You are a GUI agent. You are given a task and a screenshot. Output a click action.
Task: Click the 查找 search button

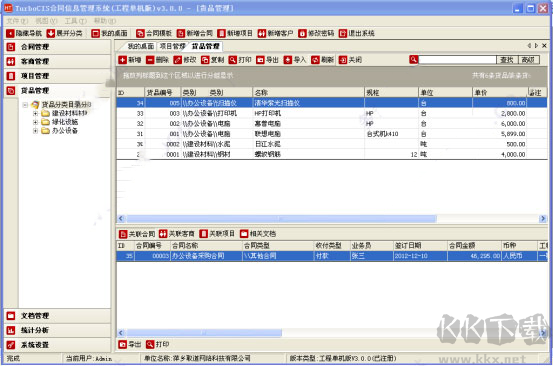coord(507,60)
